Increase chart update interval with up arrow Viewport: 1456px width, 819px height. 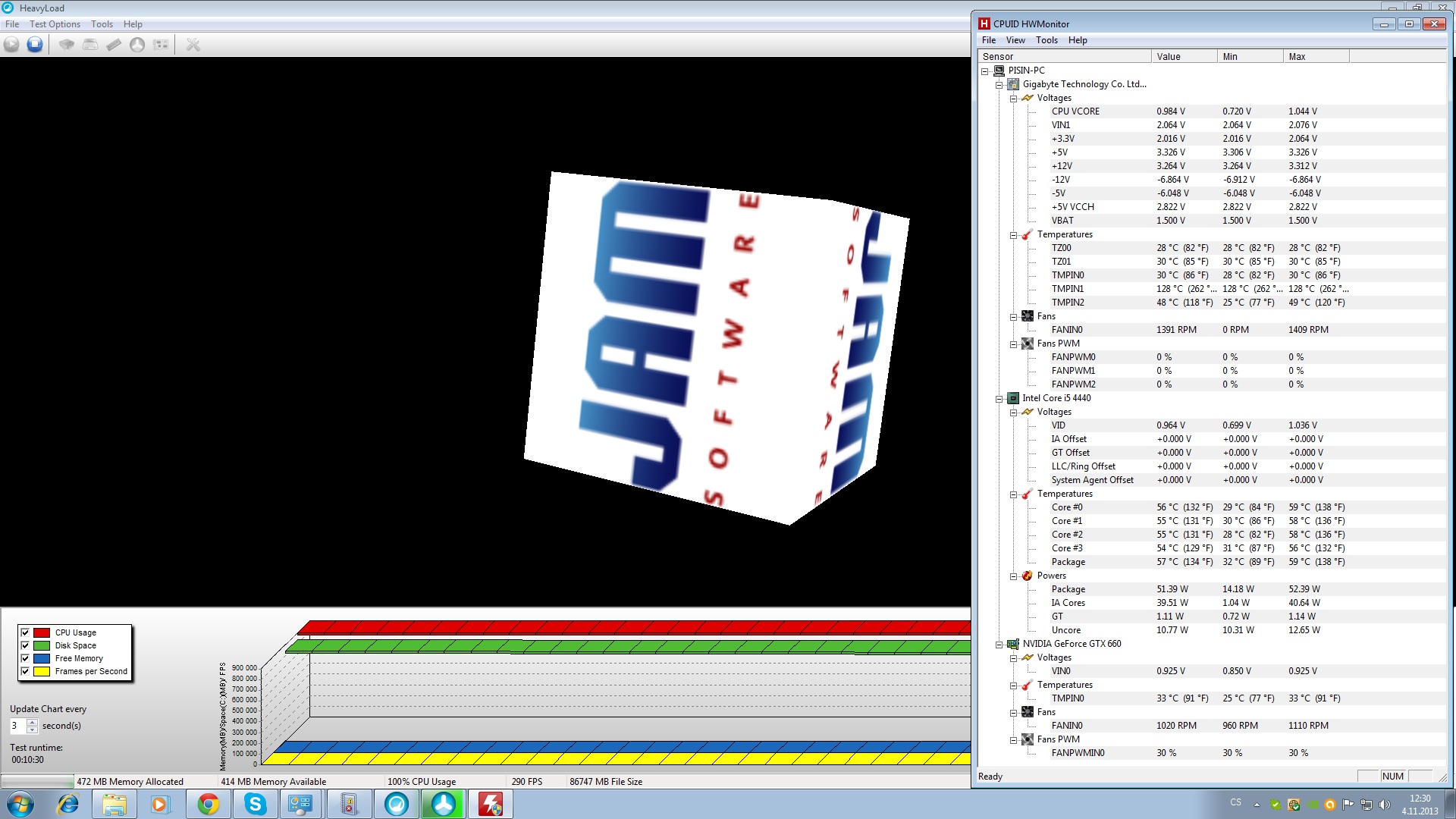(x=32, y=722)
